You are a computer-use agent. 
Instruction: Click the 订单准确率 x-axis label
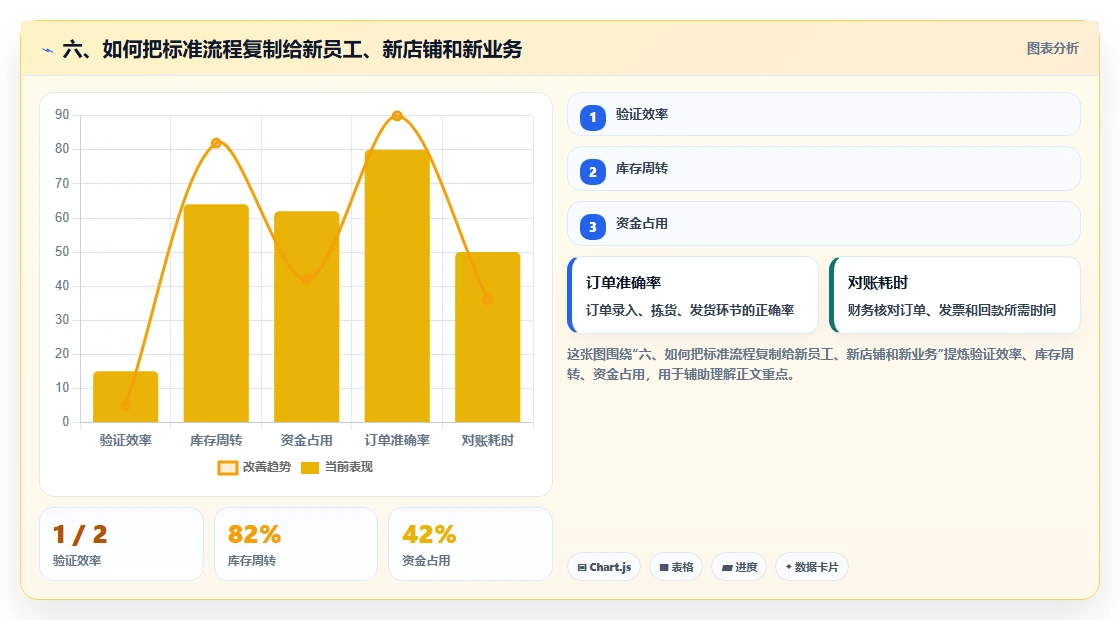point(397,440)
